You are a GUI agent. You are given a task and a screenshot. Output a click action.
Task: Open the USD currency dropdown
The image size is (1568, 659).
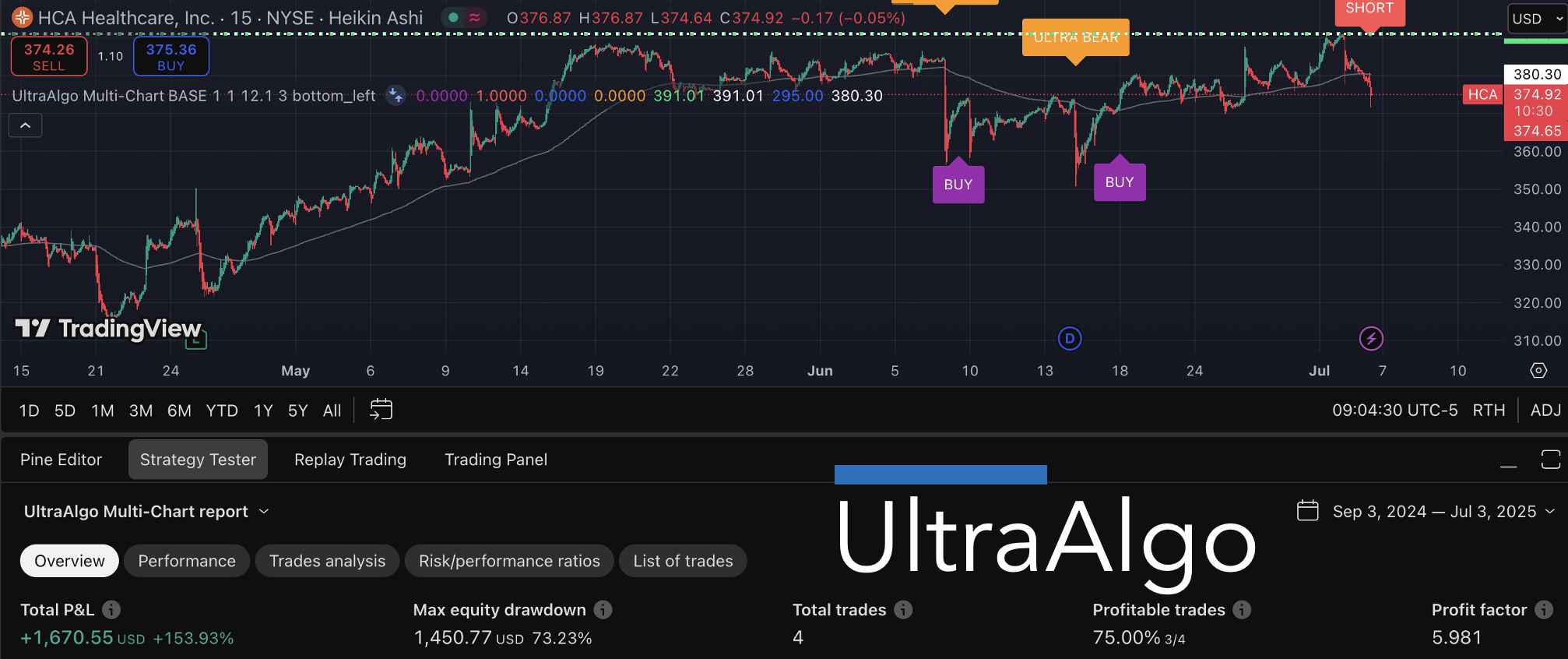coord(1537,19)
